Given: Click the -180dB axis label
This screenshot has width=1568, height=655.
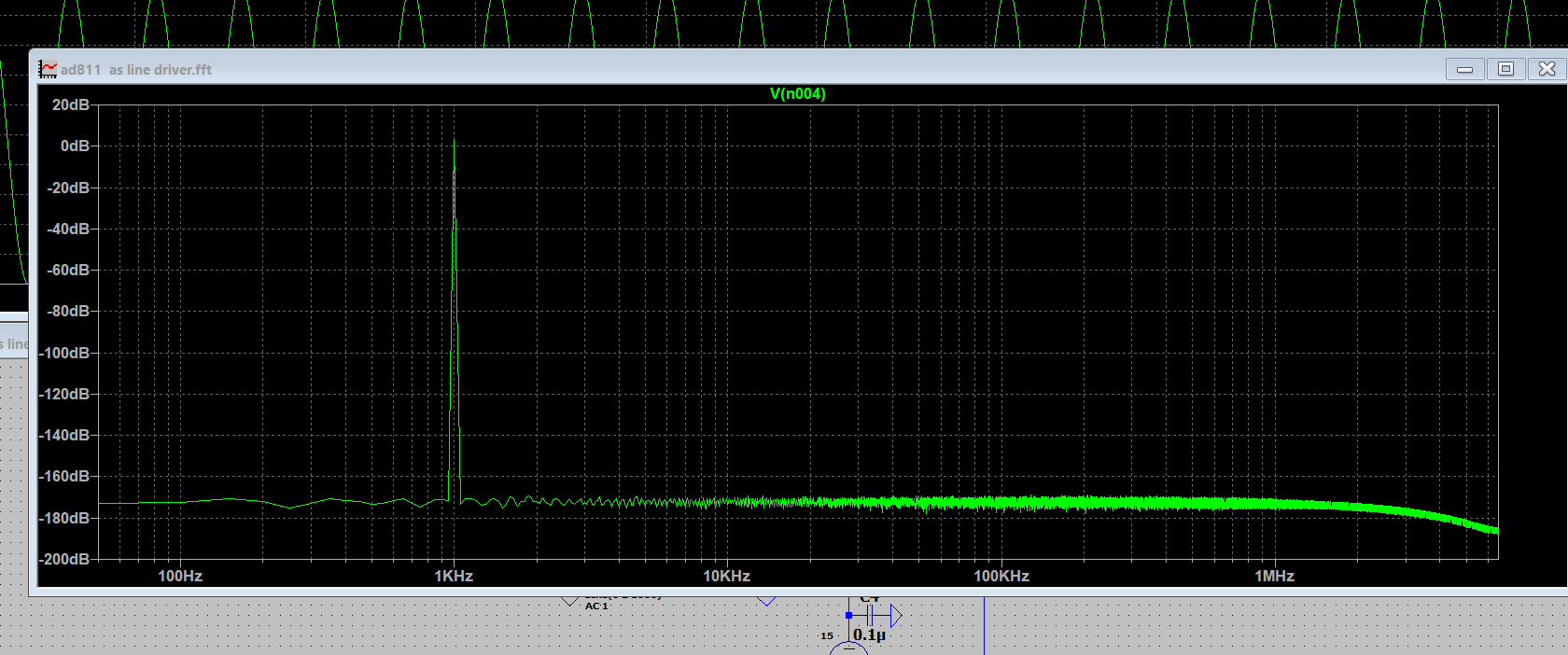Looking at the screenshot, I should click(x=64, y=518).
